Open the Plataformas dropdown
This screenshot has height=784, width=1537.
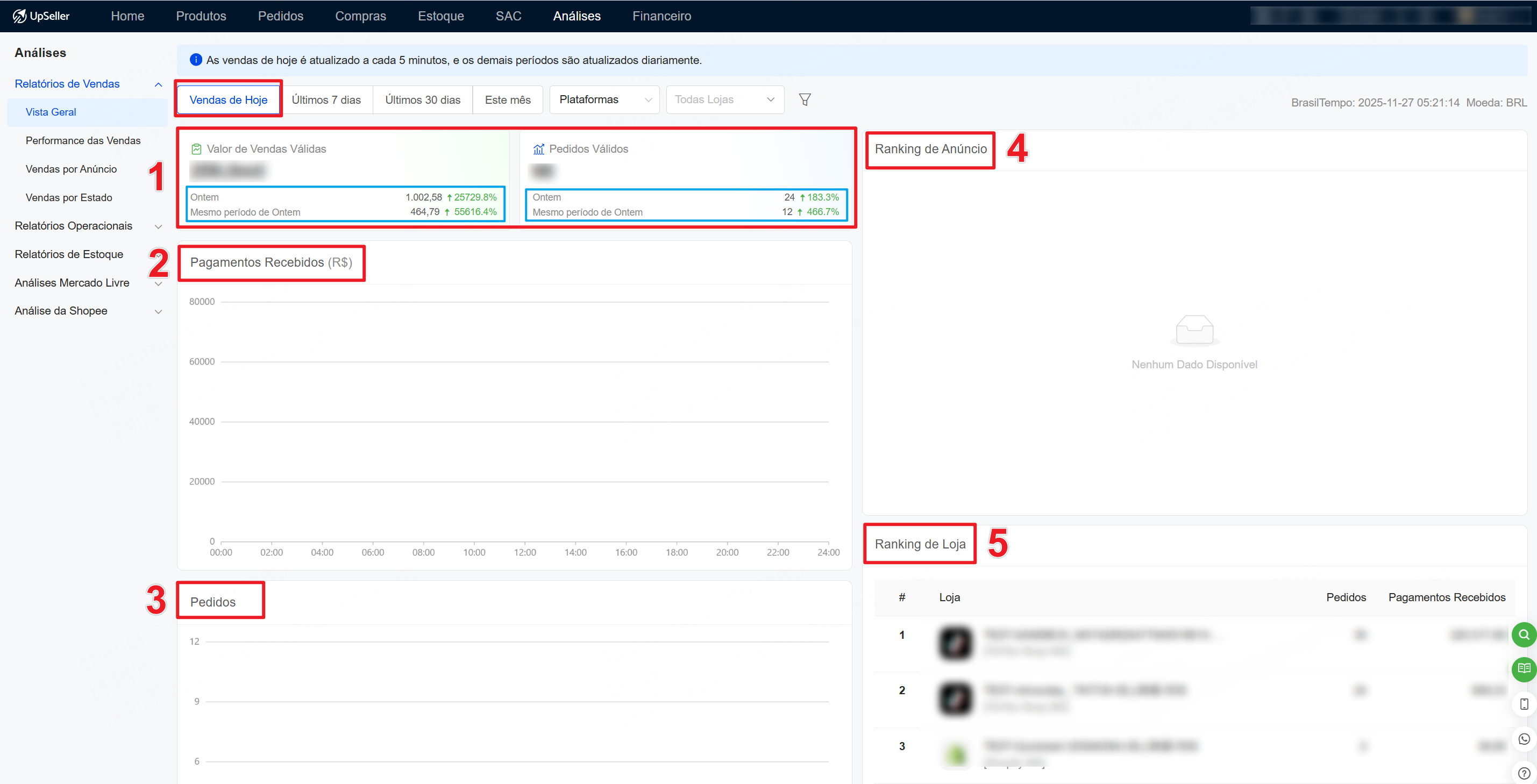tap(604, 99)
